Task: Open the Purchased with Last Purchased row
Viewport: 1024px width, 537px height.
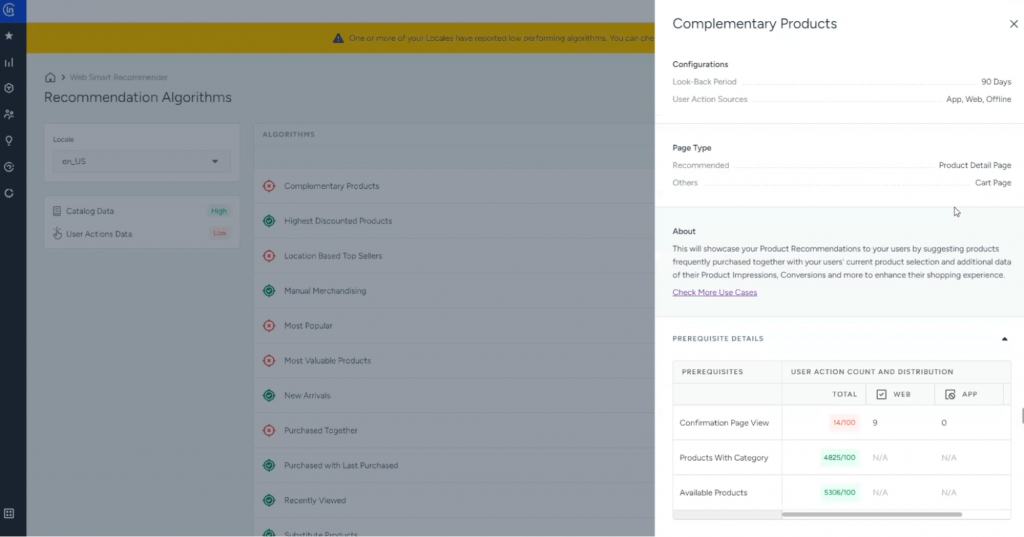Action: pyautogui.click(x=454, y=466)
